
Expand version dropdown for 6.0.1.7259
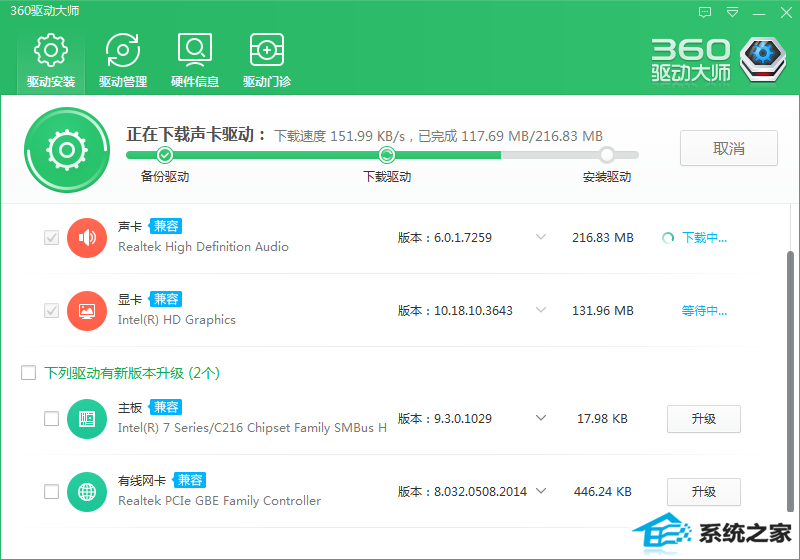tap(541, 237)
